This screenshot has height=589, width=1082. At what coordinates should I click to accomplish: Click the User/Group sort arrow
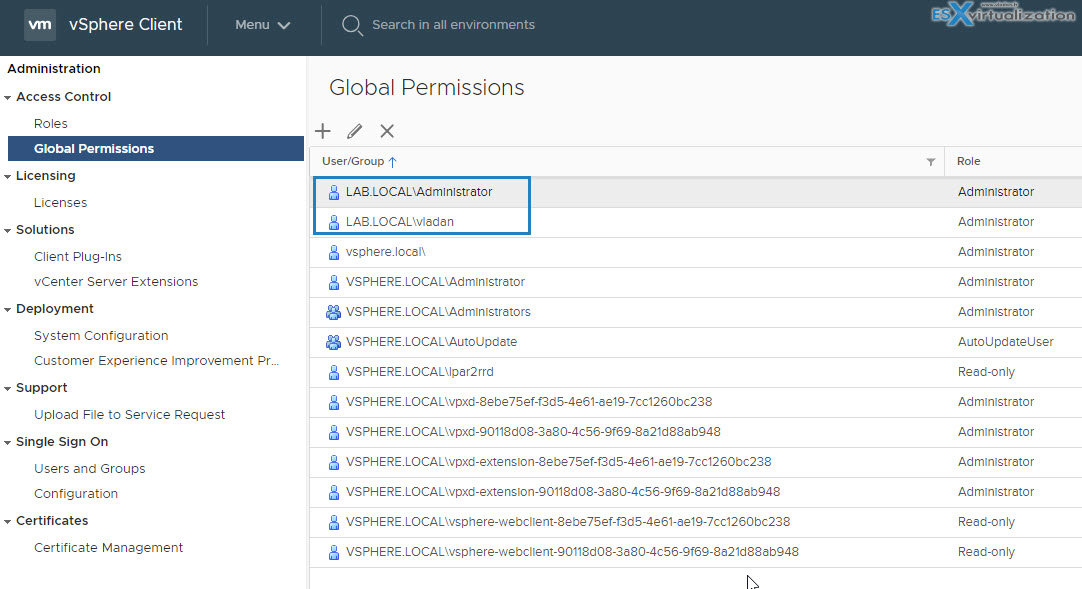coord(393,162)
